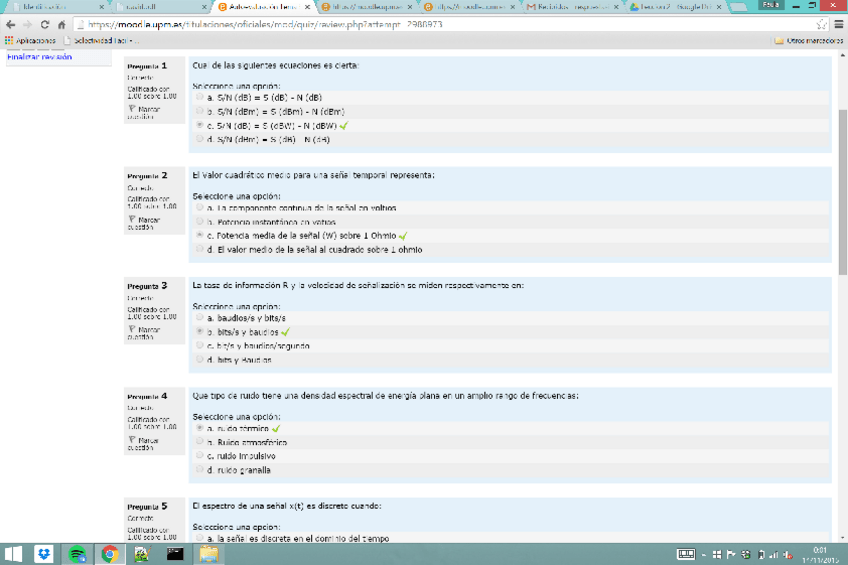Open the network signal tray icon
Image resolution: width=848 pixels, height=565 pixels.
tap(774, 554)
